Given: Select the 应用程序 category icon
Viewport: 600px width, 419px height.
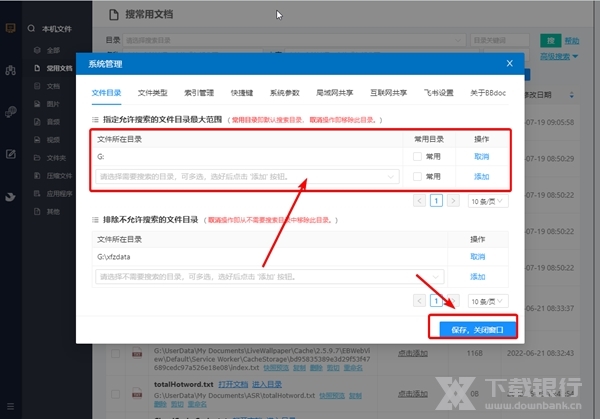Looking at the screenshot, I should pos(37,194).
